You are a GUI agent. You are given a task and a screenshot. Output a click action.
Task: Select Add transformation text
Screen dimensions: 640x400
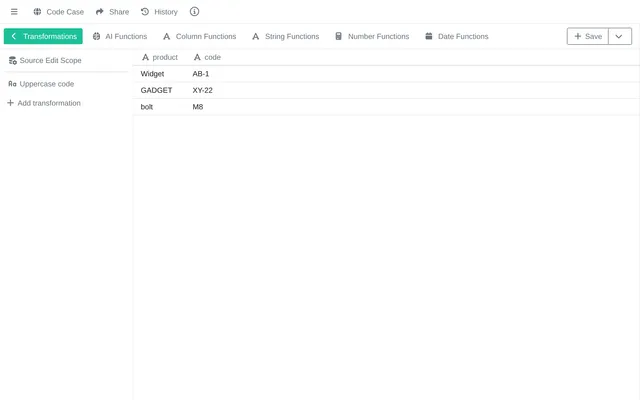coord(49,103)
